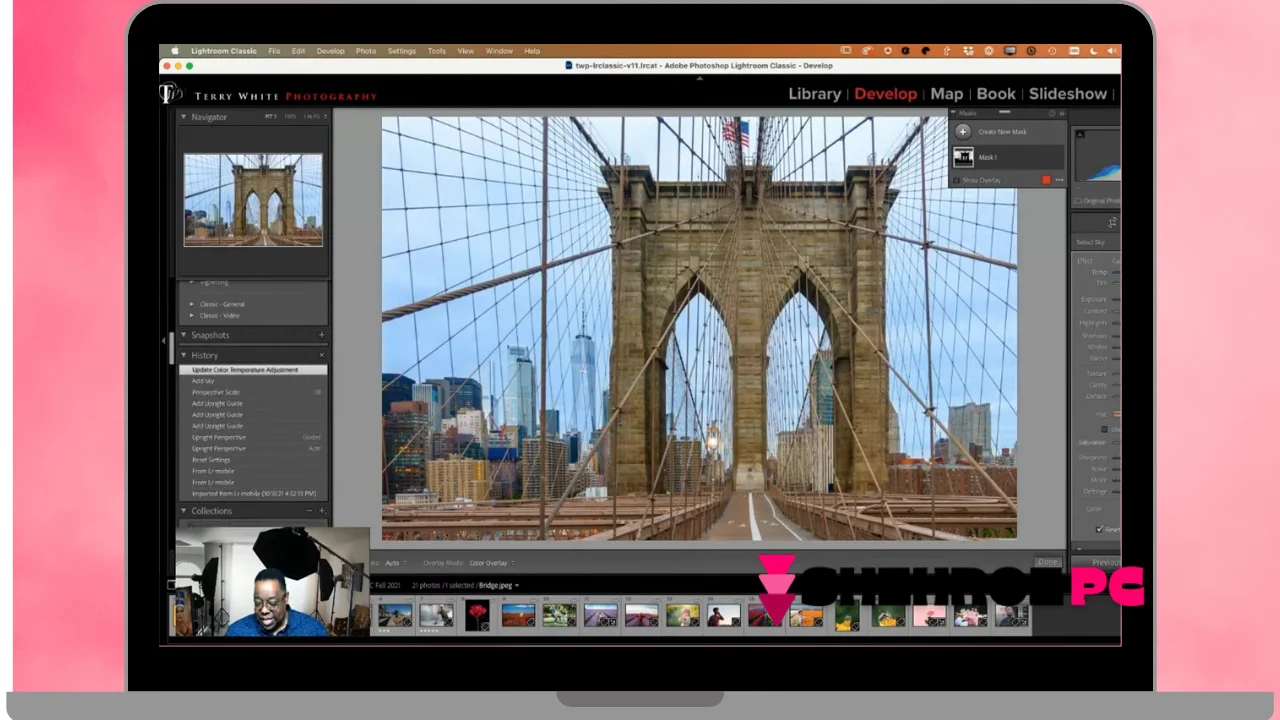The width and height of the screenshot is (1280, 720).
Task: Expand the Classic - Video preset folder
Action: (192, 316)
